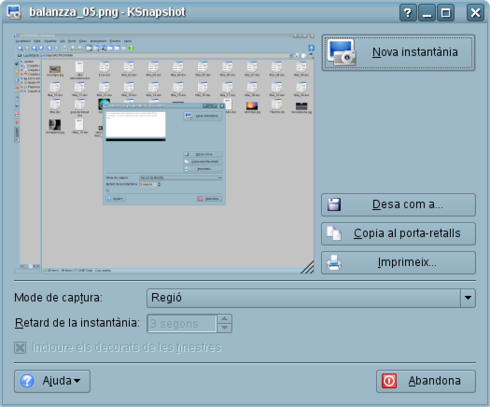The image size is (490, 407).
Task: Click the Retard de la instantània label
Action: click(77, 323)
